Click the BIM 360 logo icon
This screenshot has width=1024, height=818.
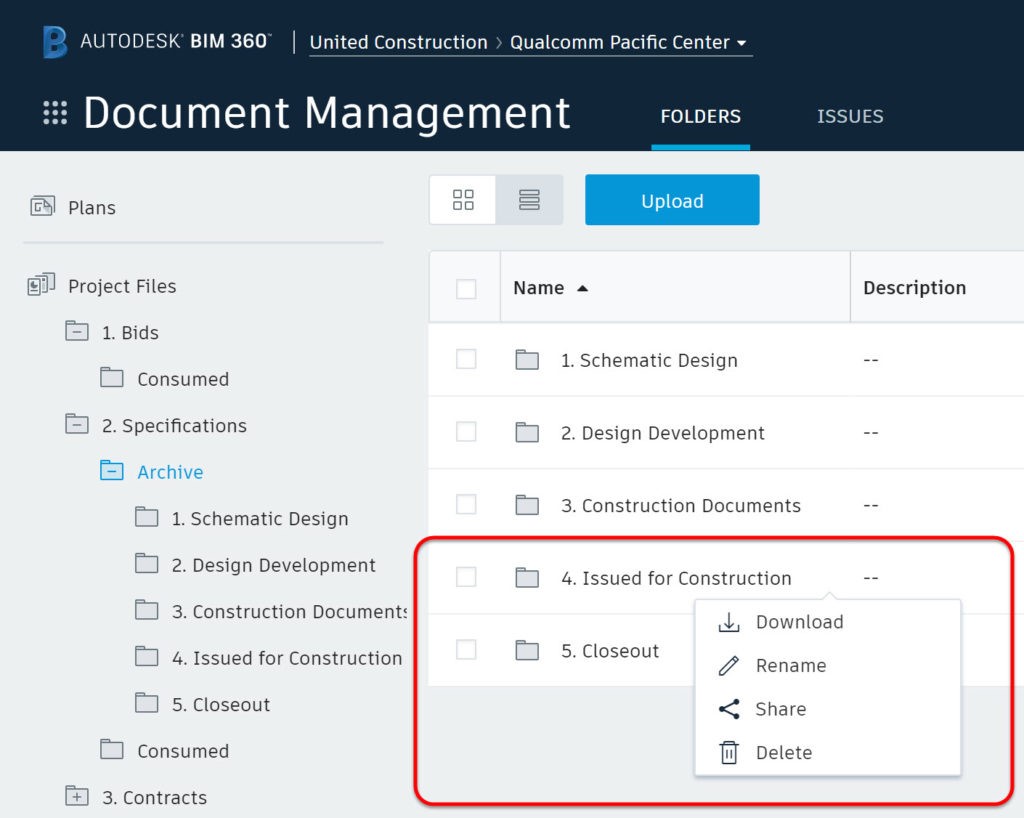(55, 42)
